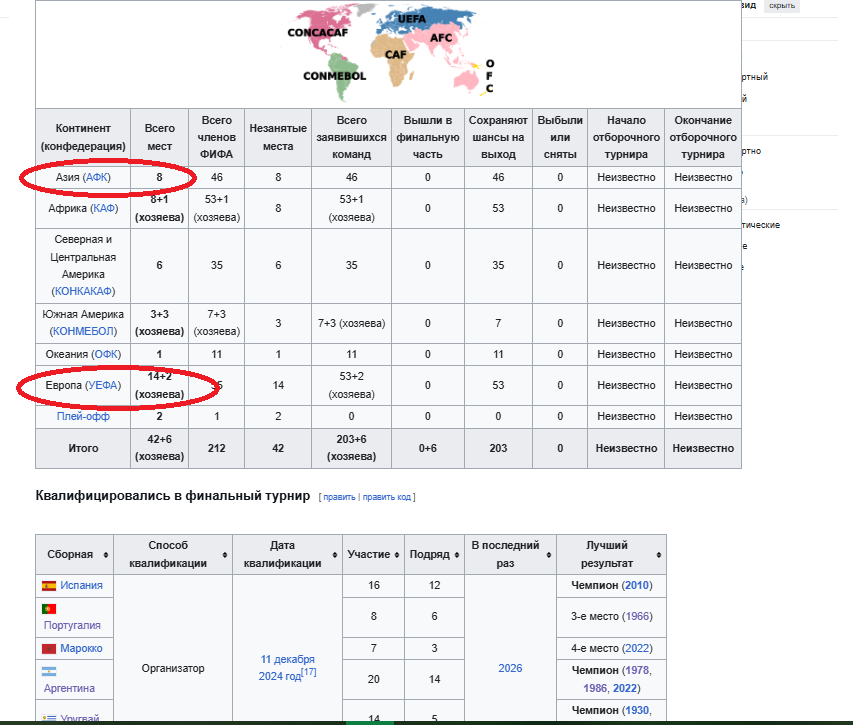Click the Сохраняют шансы на выход header
This screenshot has height=725, width=853.
coord(498,138)
